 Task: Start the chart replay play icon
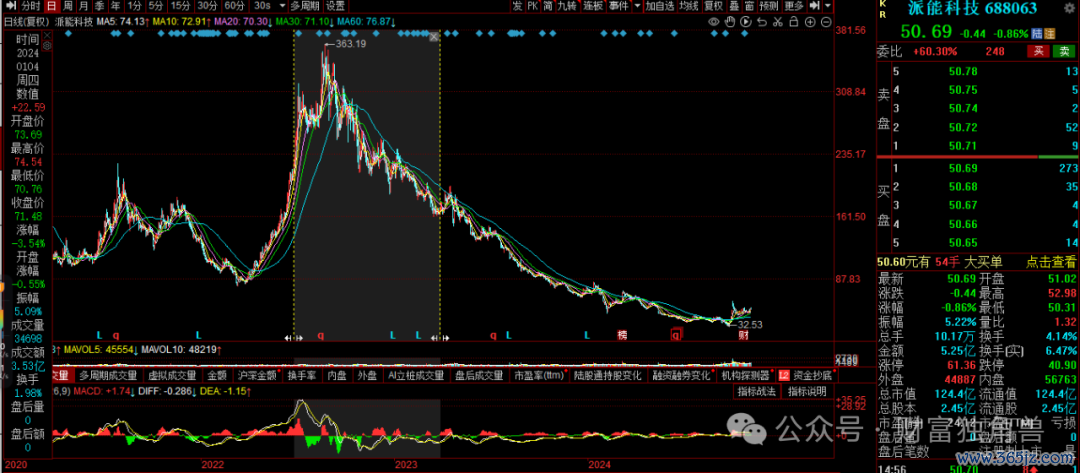point(745,22)
